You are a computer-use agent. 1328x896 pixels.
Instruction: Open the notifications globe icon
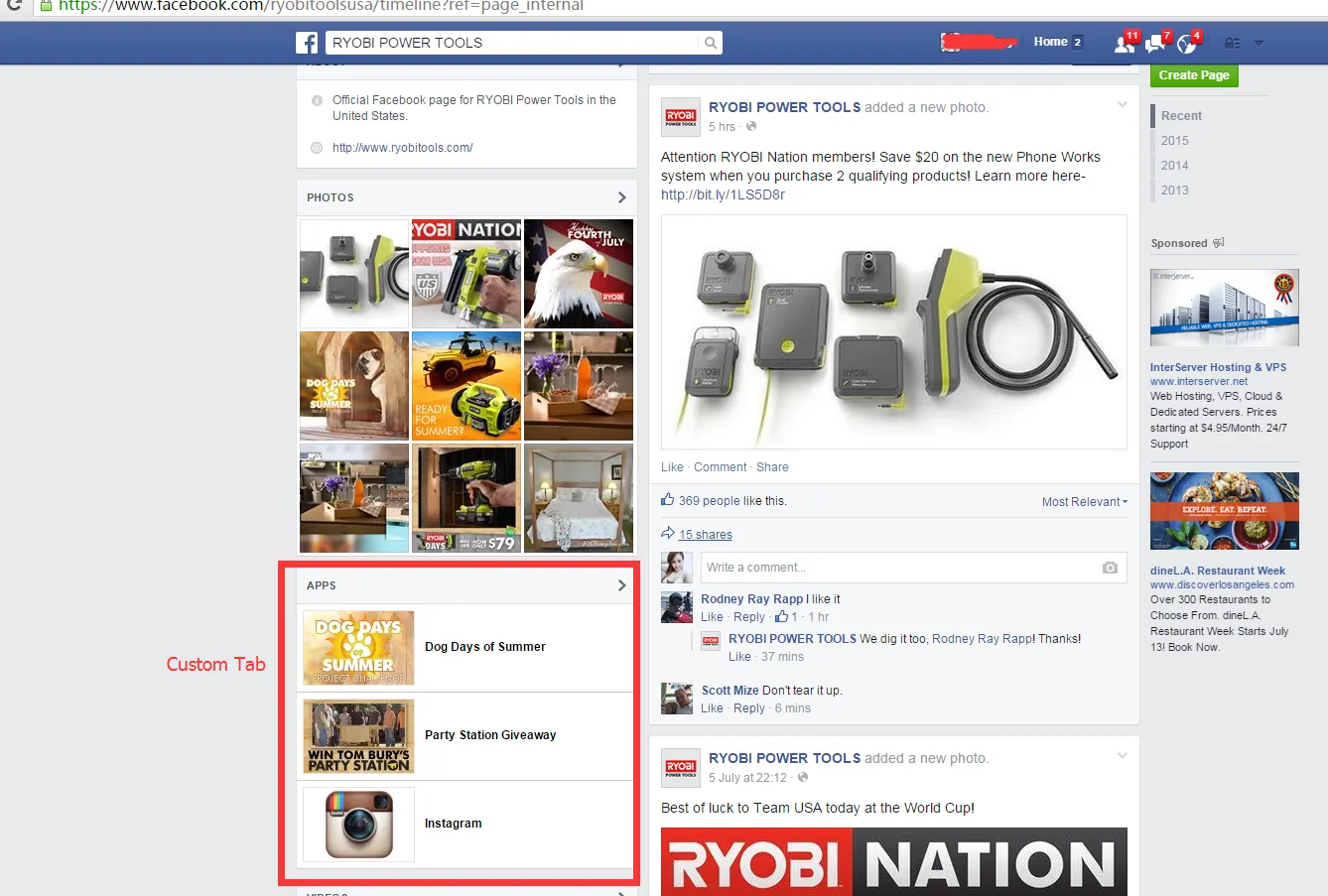click(1186, 43)
